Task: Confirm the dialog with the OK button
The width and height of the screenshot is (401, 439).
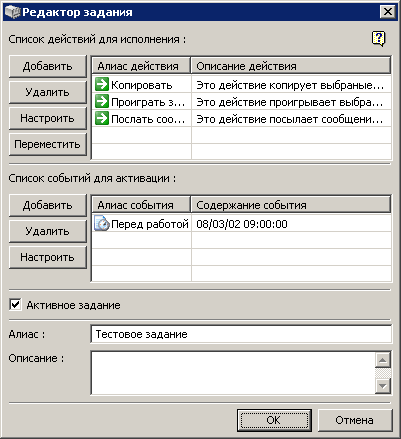Action: (x=274, y=420)
